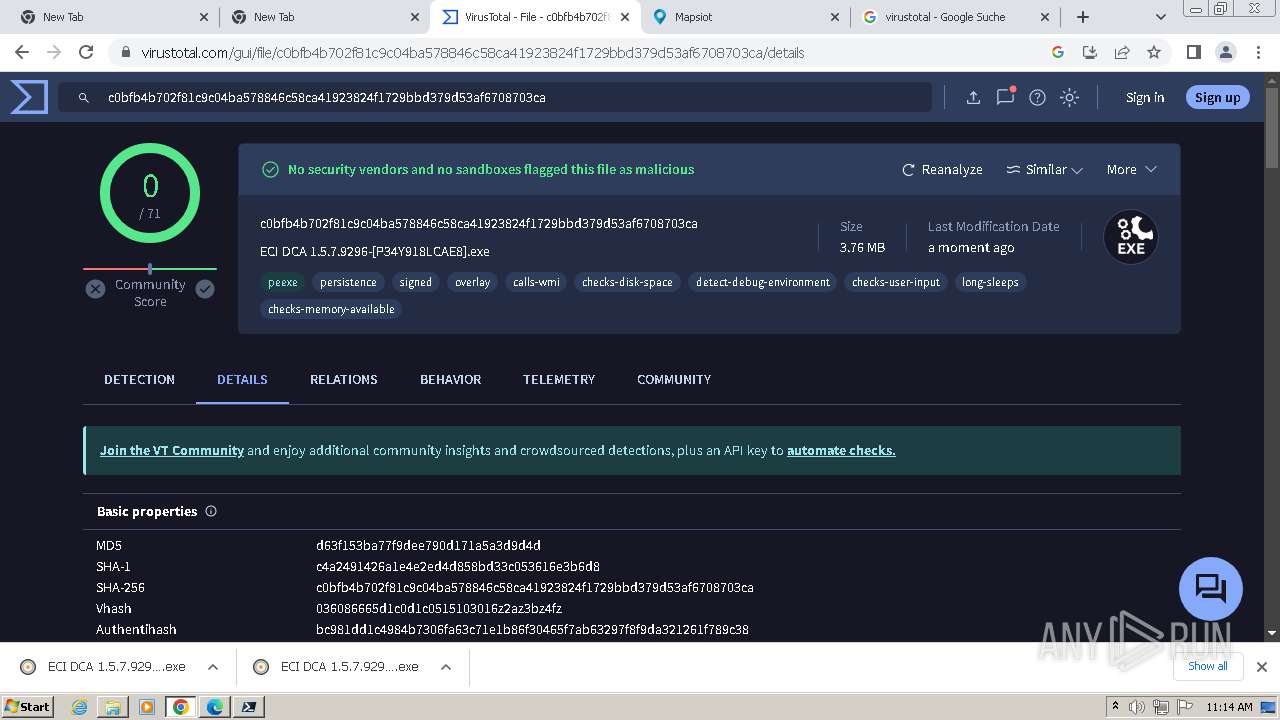
Task: Click the browser reload icon
Action: [x=86, y=52]
